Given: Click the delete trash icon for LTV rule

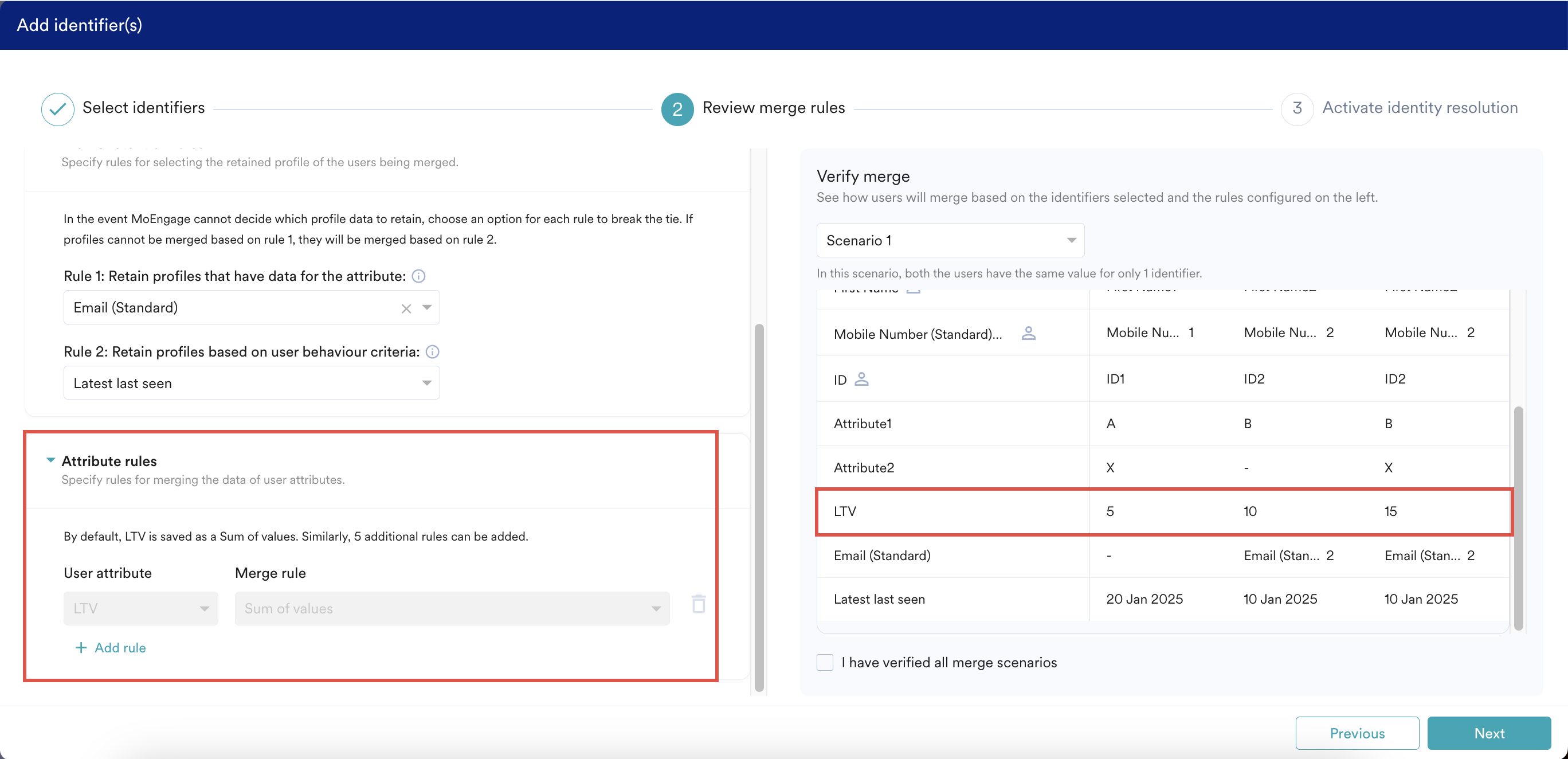Looking at the screenshot, I should click(698, 604).
